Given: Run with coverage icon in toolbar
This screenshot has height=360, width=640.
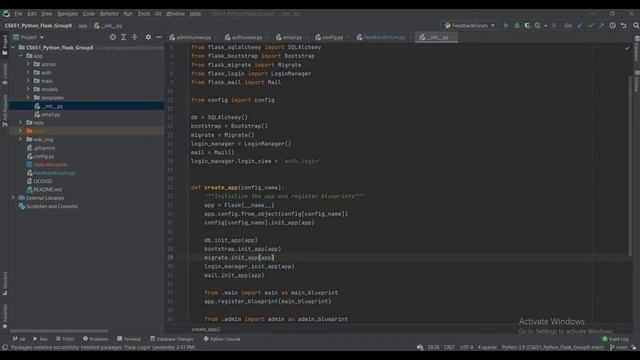Looking at the screenshot, I should tap(527, 25).
